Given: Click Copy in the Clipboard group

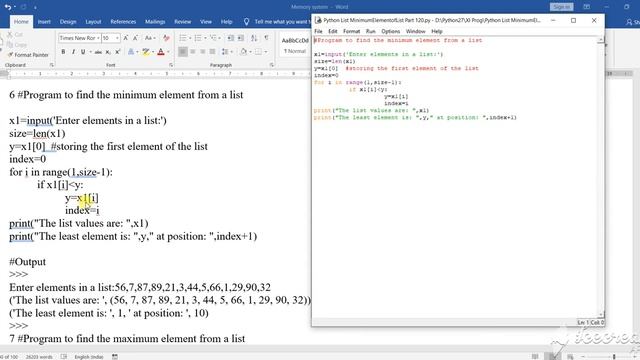Looking at the screenshot, I should [x=17, y=45].
